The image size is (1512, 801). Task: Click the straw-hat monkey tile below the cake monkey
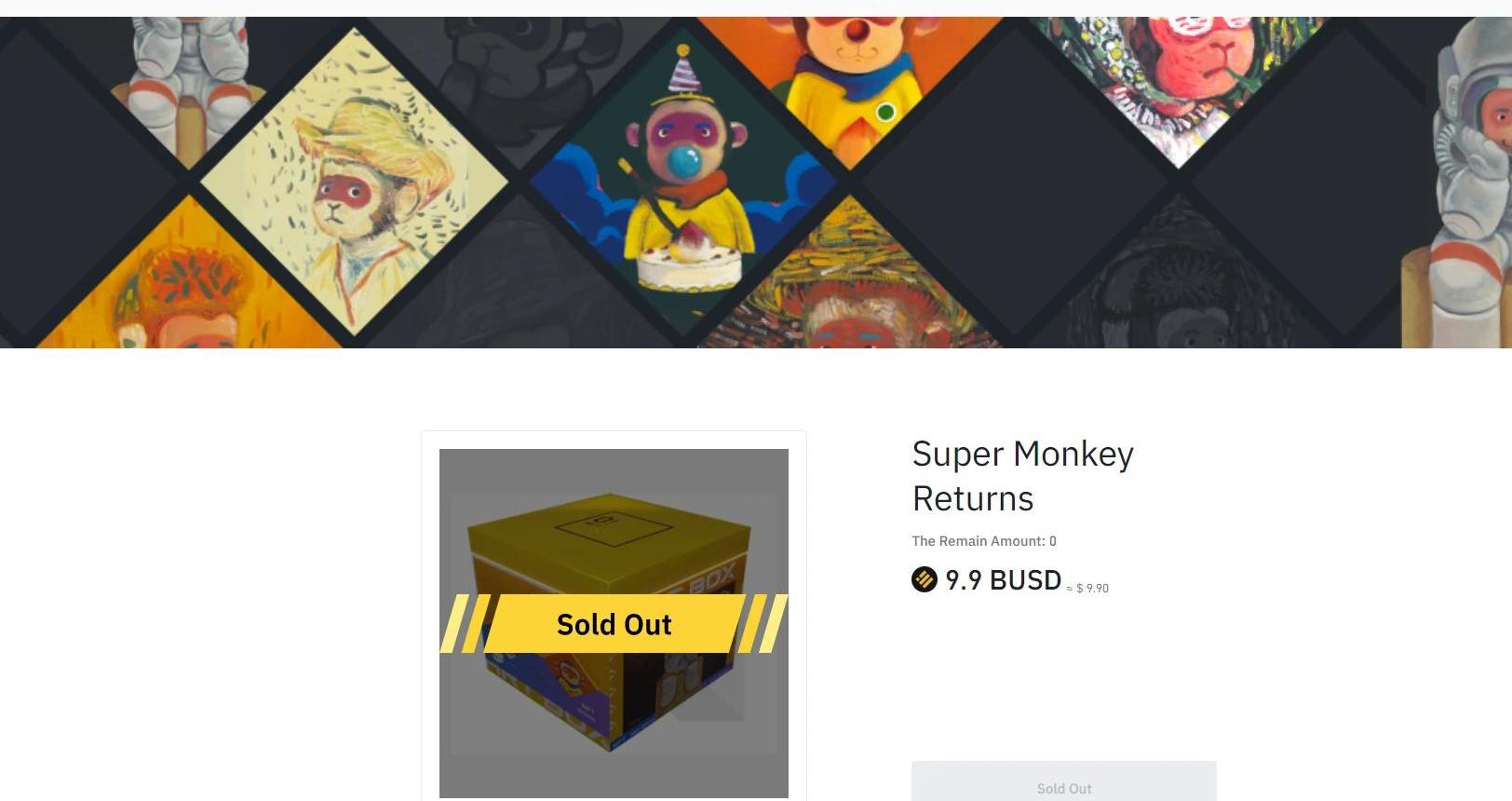tap(847, 289)
